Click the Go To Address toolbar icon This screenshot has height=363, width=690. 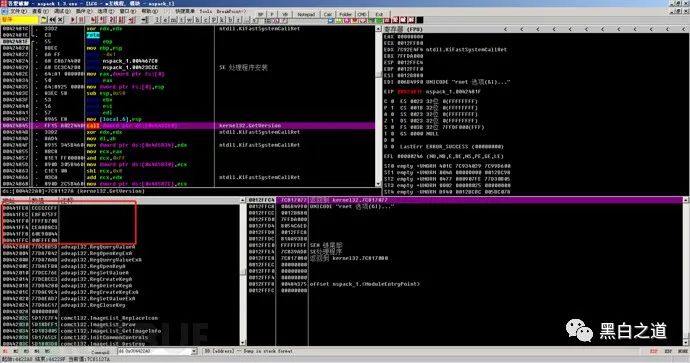point(144,20)
